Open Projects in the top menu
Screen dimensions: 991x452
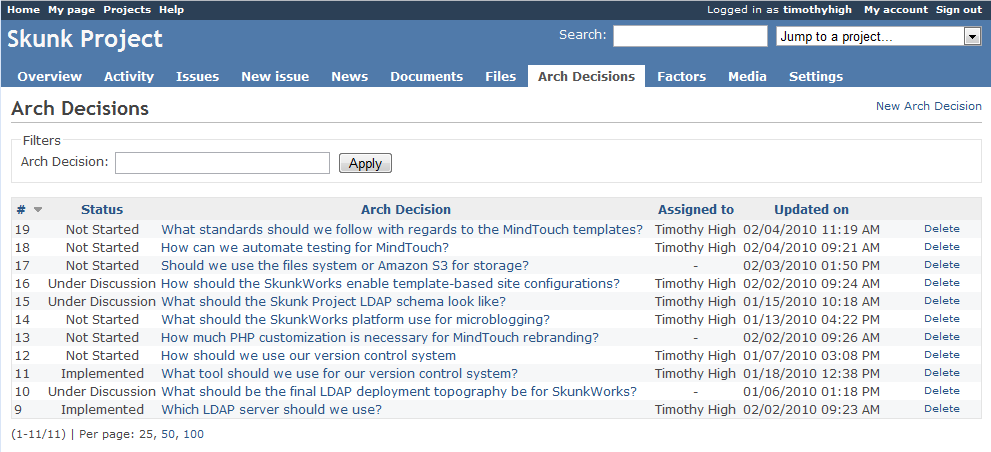(x=127, y=9)
